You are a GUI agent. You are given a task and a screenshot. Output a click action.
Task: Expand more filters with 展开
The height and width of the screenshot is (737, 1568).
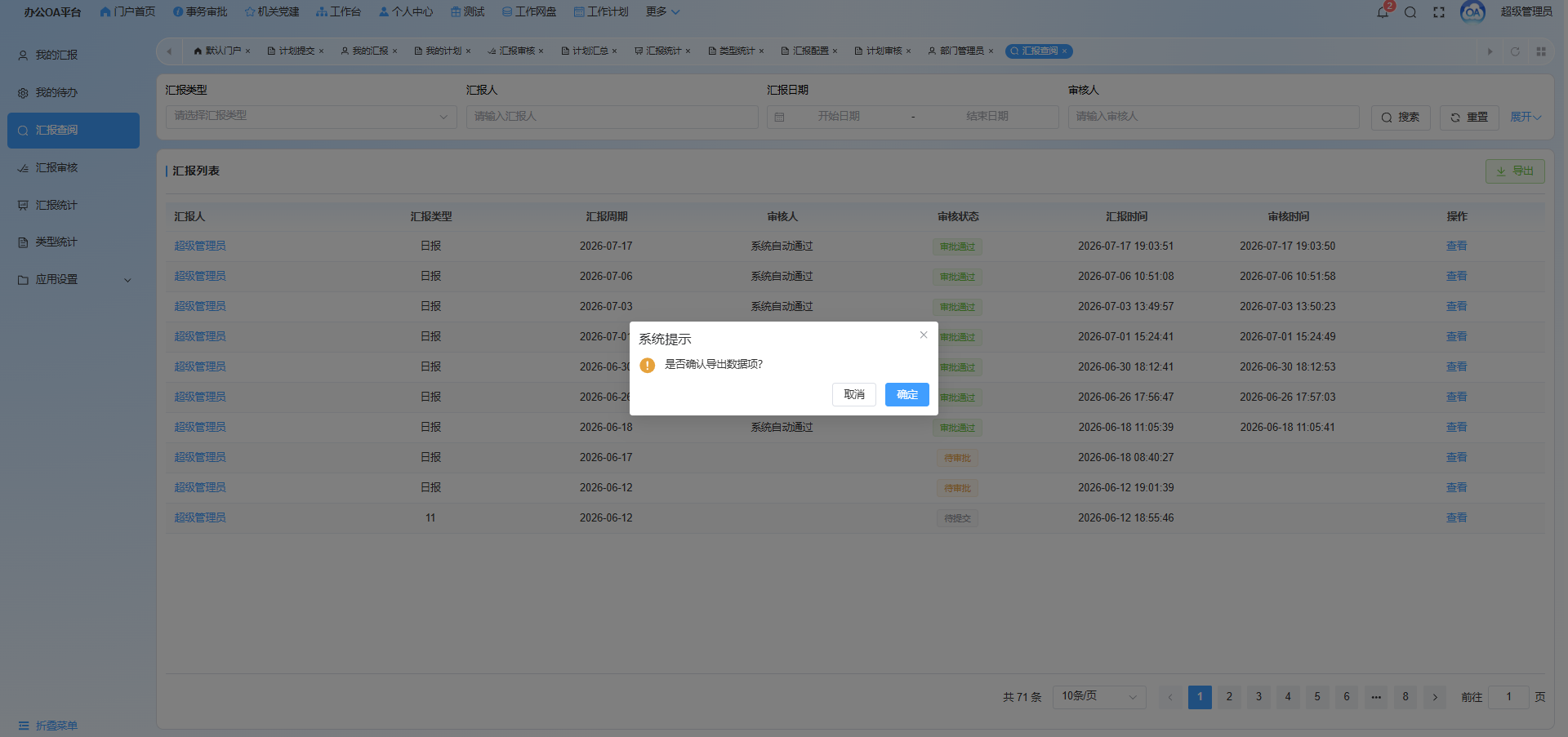point(1525,117)
